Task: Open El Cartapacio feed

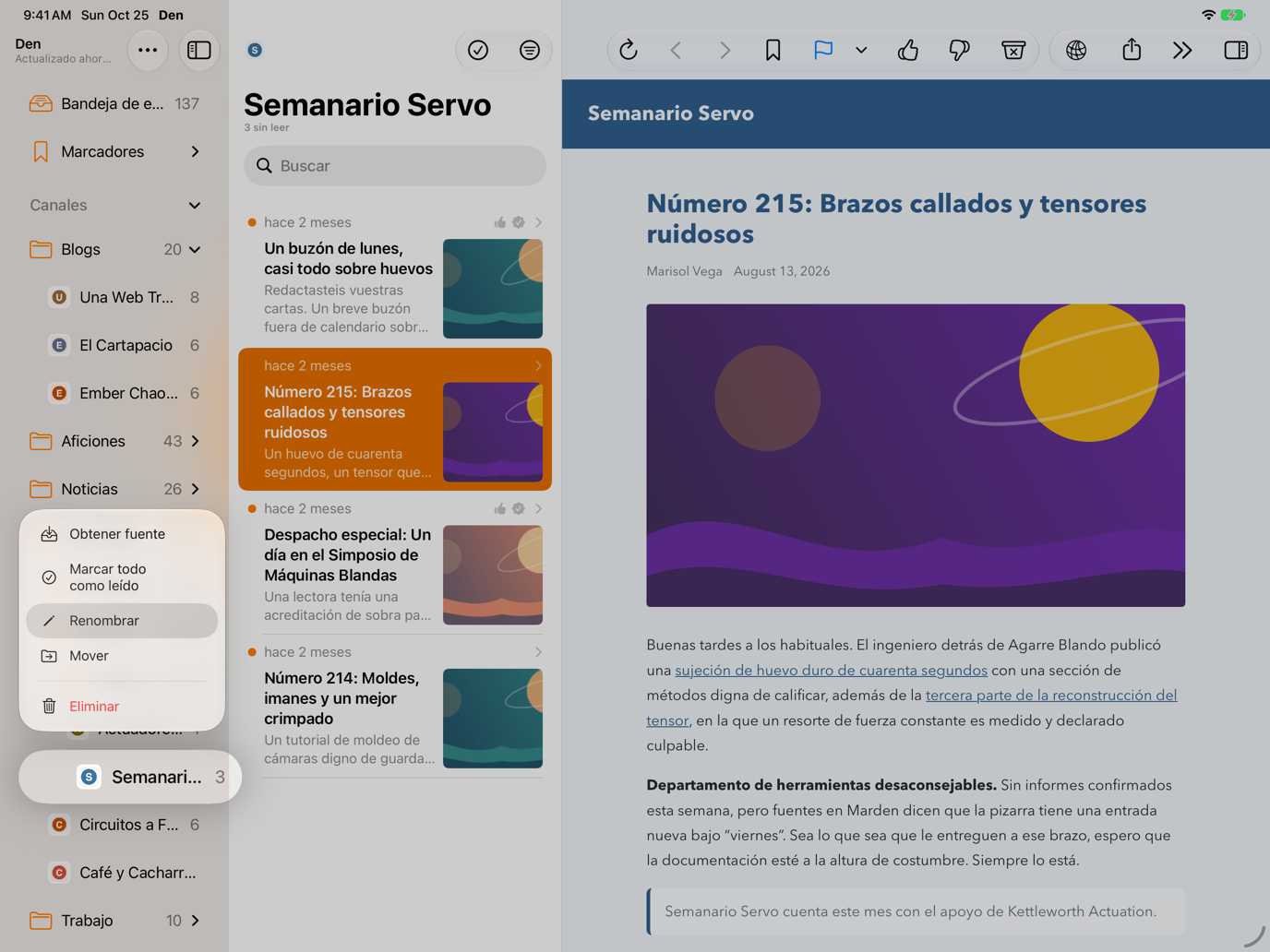Action: click(x=124, y=345)
